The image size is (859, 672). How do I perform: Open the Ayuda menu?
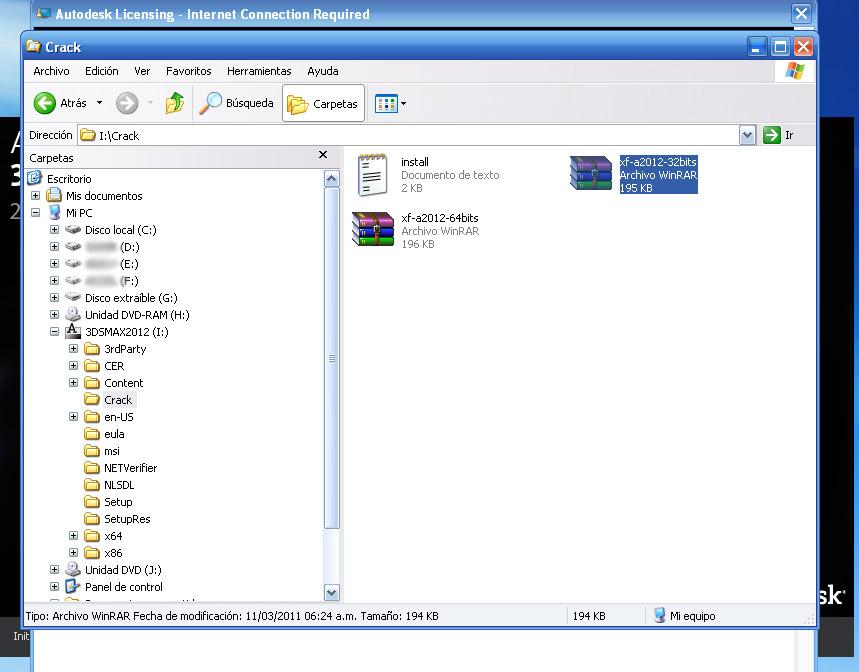click(x=323, y=71)
